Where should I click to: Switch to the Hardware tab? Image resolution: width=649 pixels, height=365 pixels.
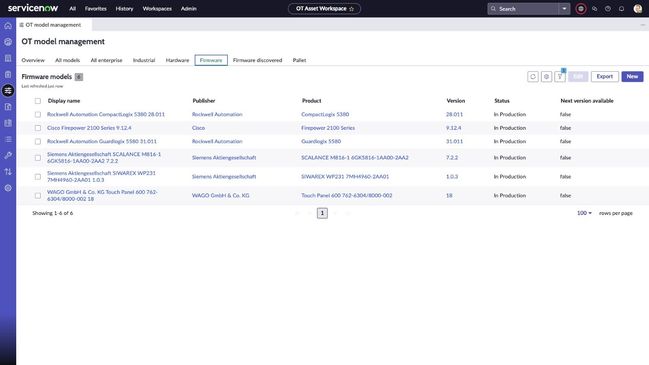[x=177, y=60]
